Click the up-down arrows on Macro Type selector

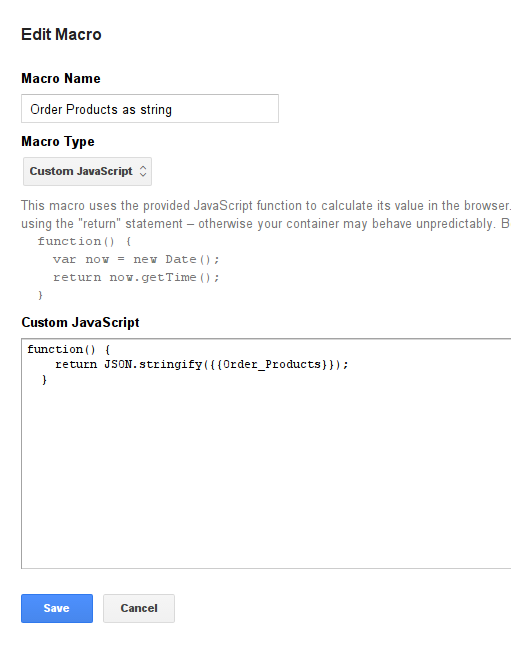[143, 171]
